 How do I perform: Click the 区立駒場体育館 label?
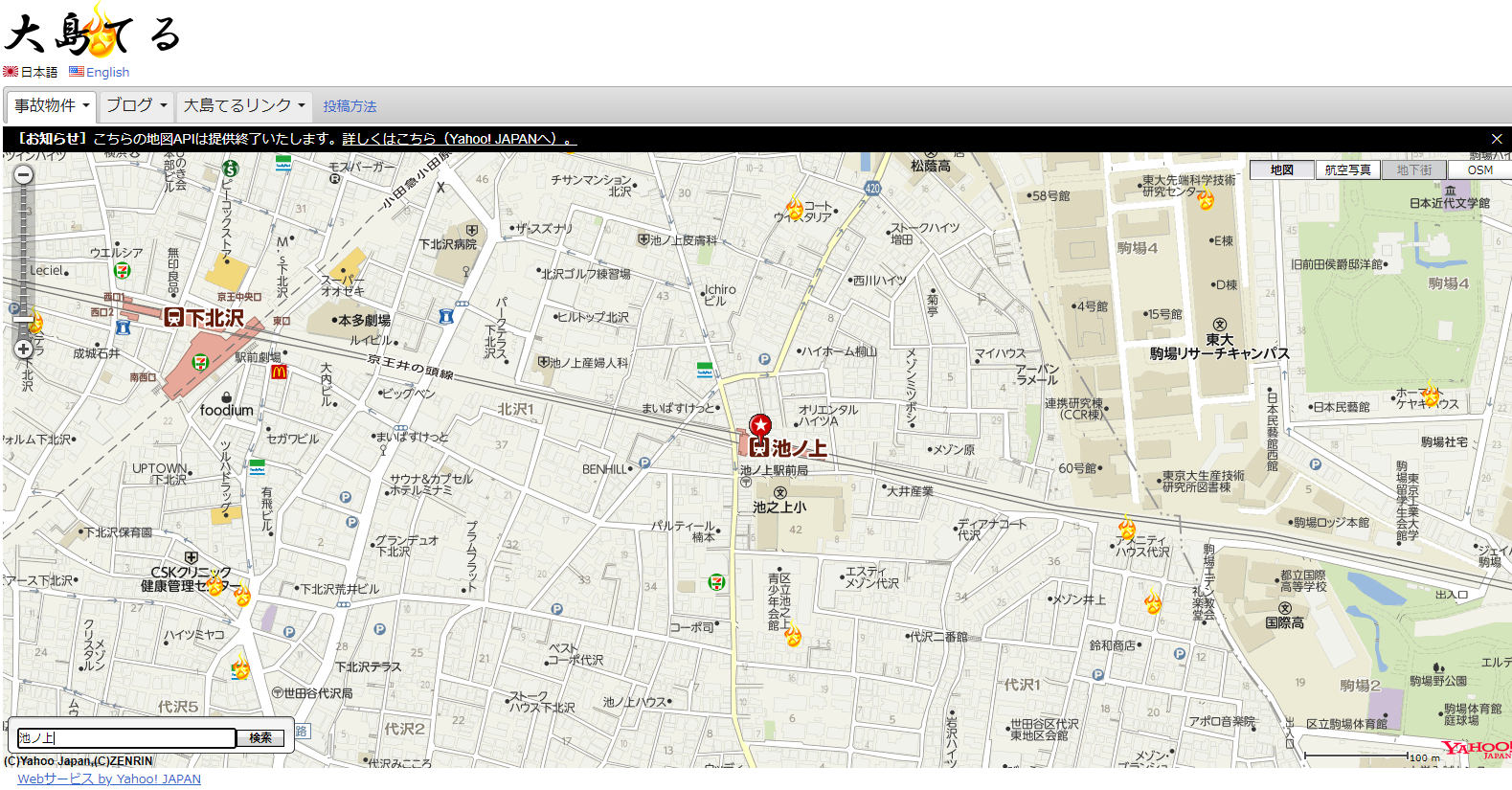tap(1346, 724)
